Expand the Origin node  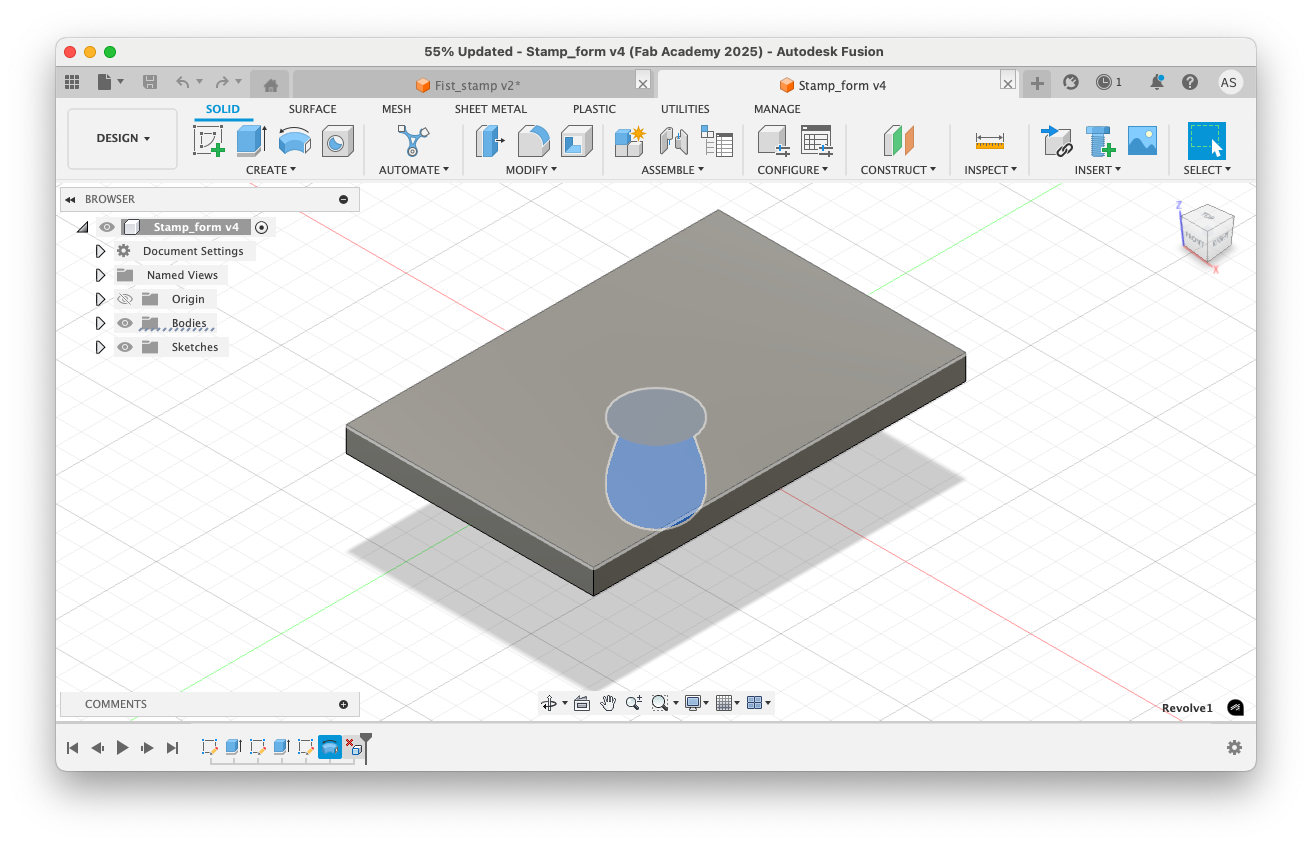[100, 299]
